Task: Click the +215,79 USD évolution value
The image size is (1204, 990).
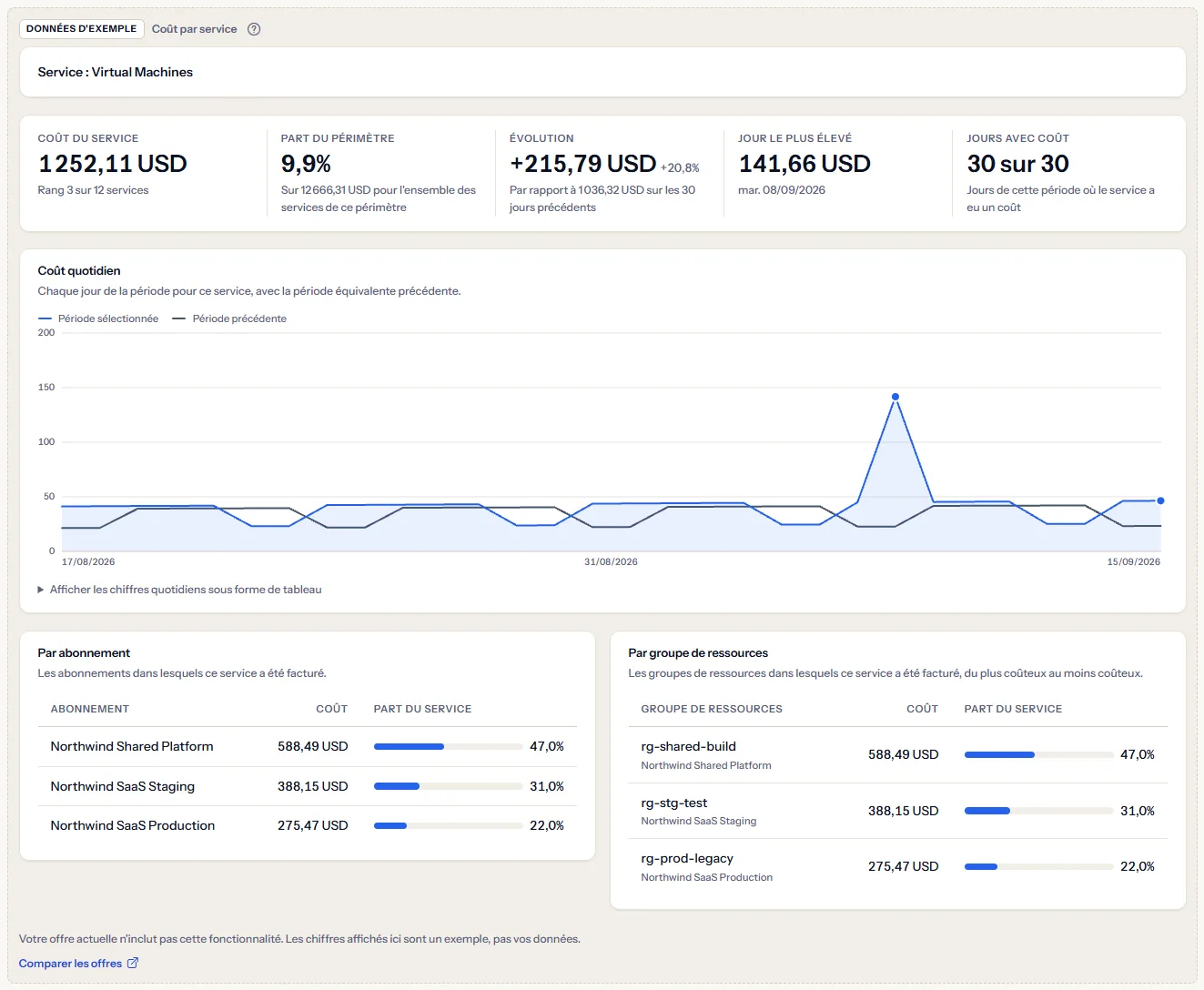Action: coord(583,164)
